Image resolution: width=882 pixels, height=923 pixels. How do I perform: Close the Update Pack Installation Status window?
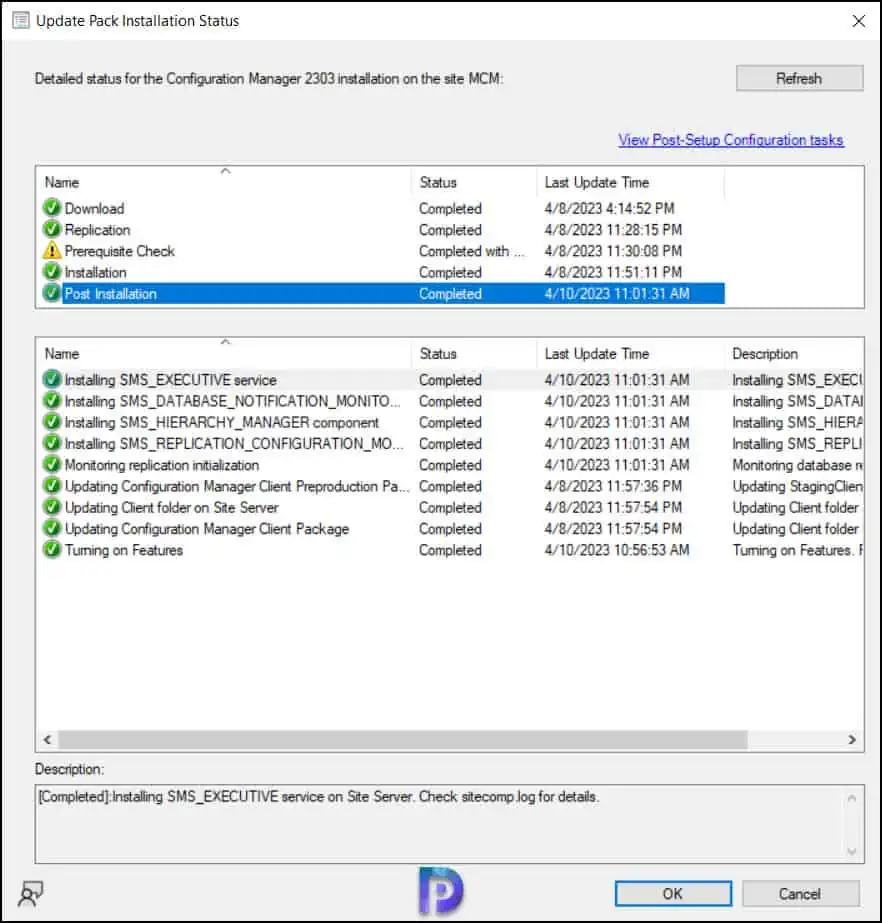tap(858, 21)
